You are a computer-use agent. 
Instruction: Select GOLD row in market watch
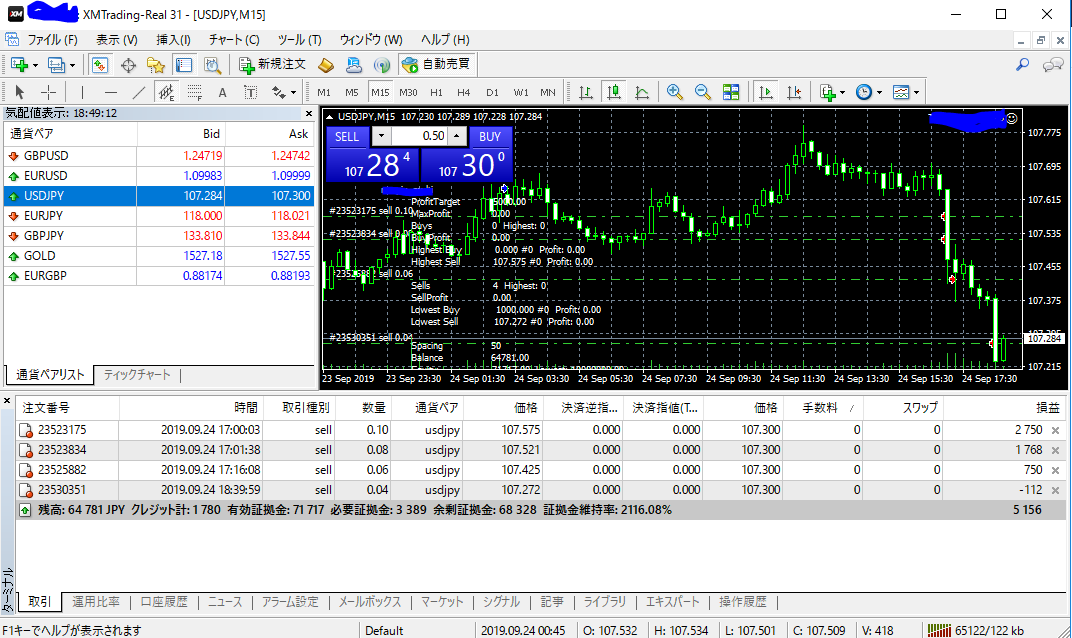(x=159, y=256)
